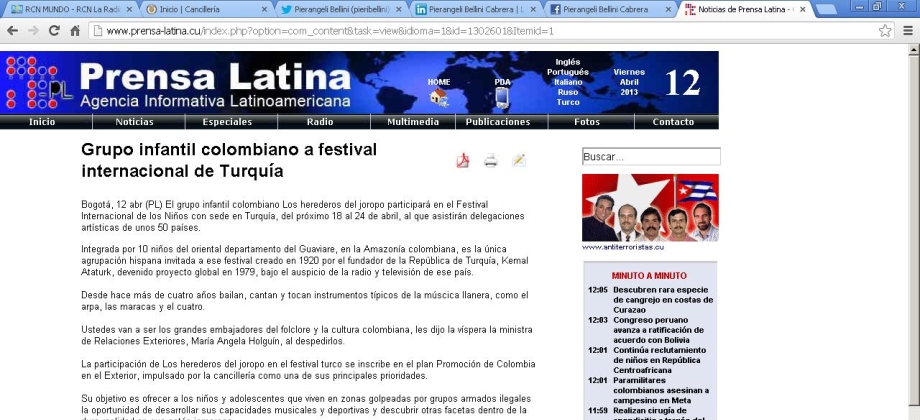Screen dimensions: 920x420
Task: Open a new tab button
Action: tap(826, 9)
